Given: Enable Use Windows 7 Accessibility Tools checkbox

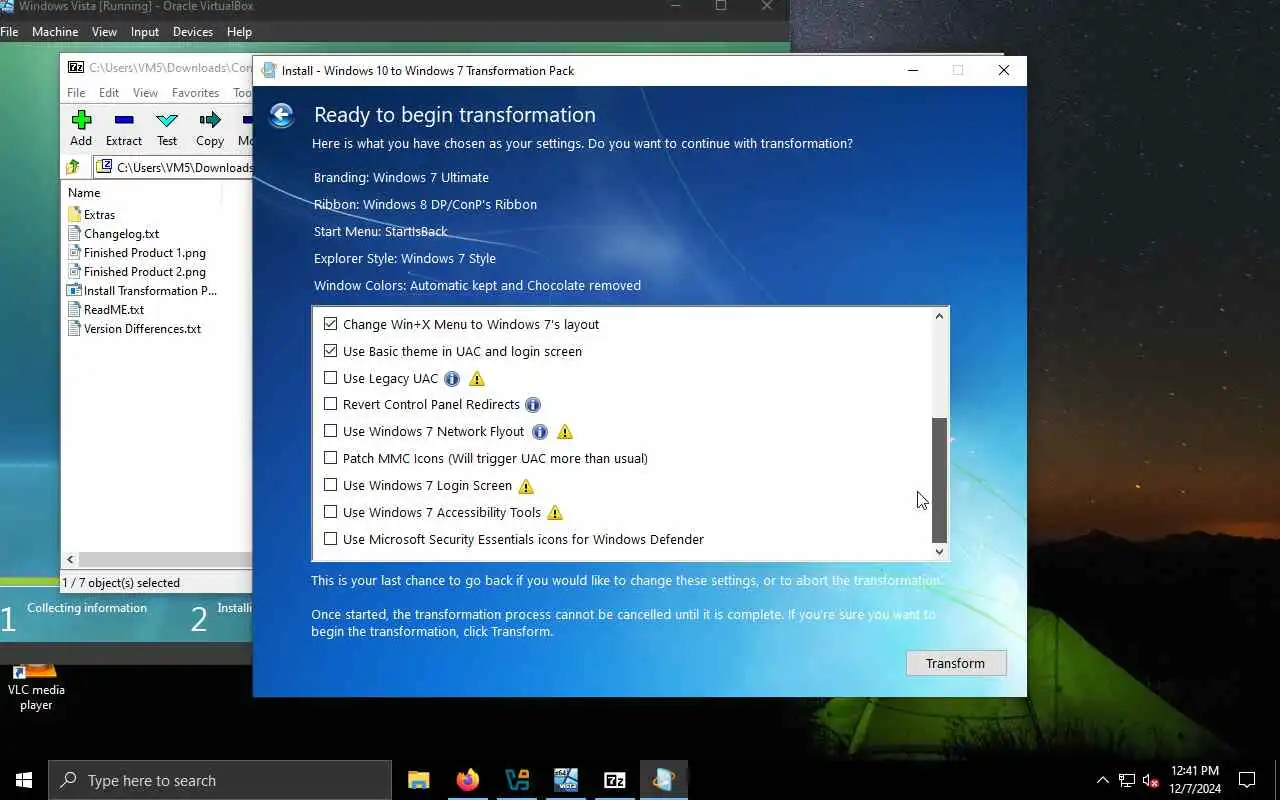Looking at the screenshot, I should (x=330, y=512).
